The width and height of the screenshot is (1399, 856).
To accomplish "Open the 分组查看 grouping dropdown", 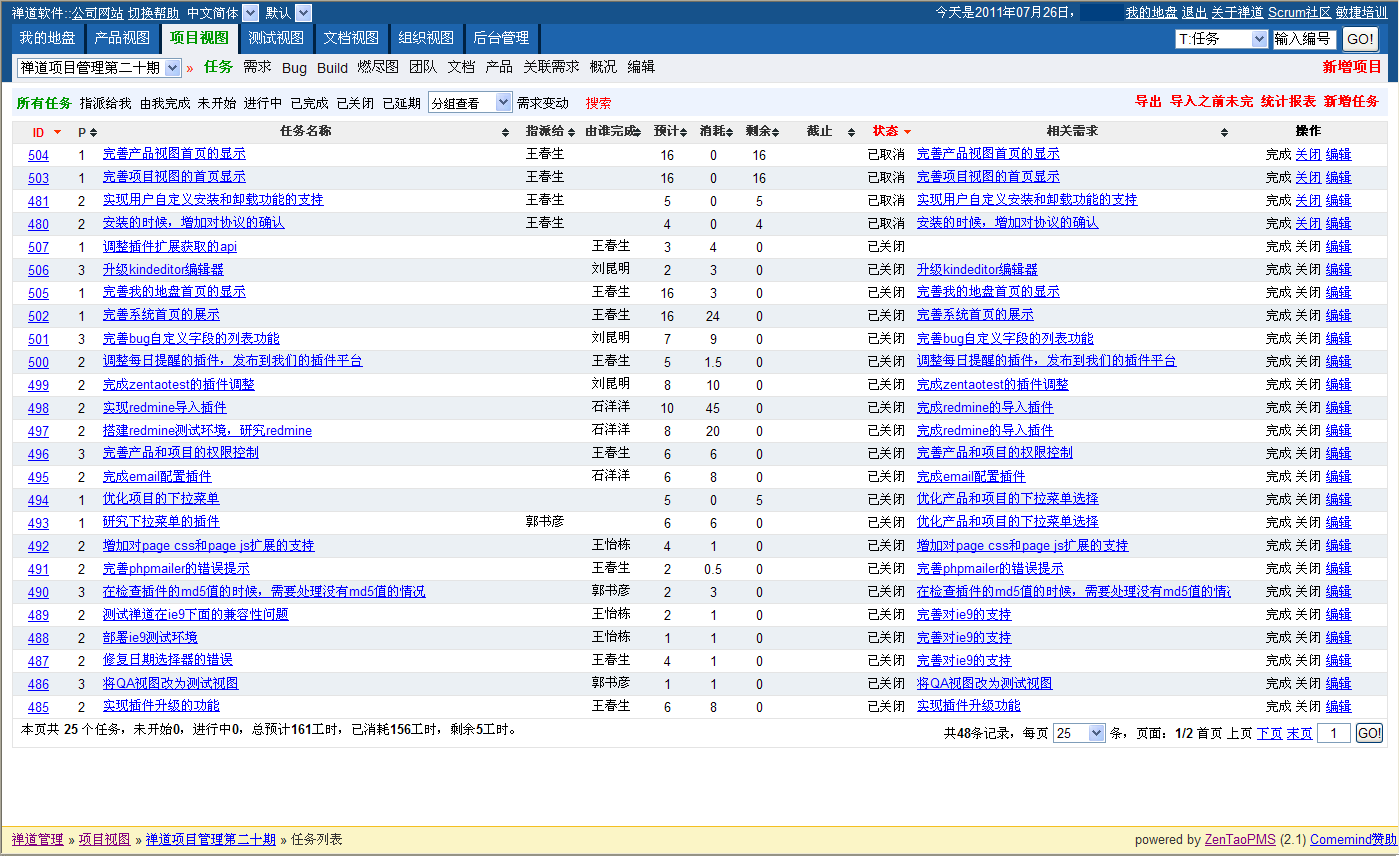I will pos(502,103).
